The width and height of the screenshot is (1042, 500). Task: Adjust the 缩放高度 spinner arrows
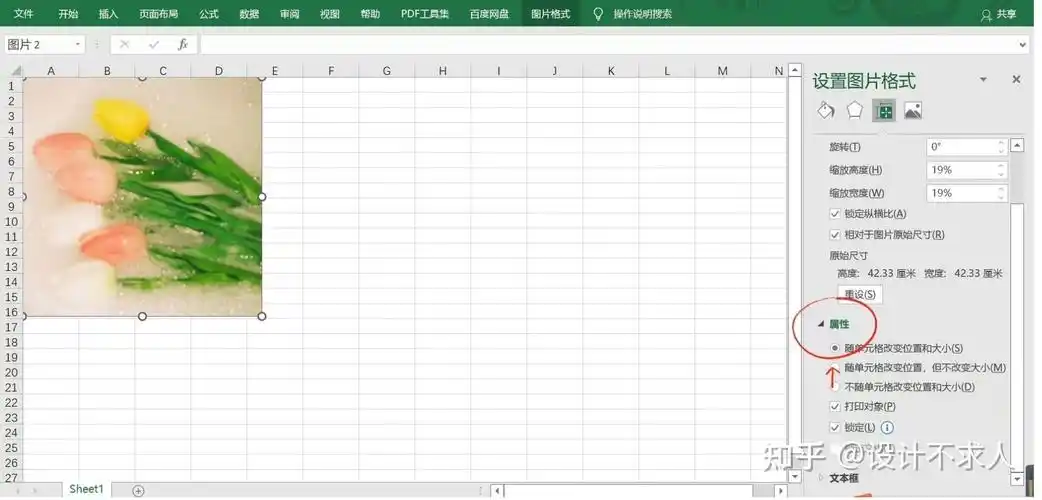pyautogui.click(x=1001, y=170)
